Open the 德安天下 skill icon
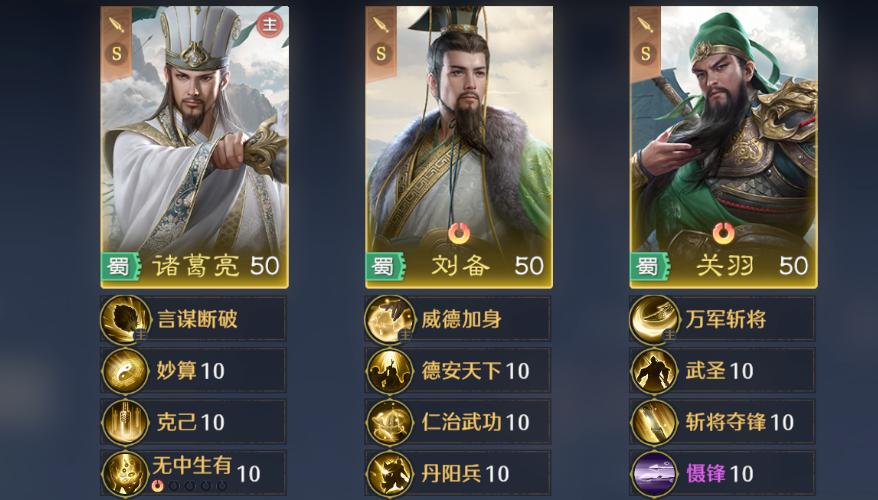Viewport: 878px width, 500px height. [x=390, y=371]
